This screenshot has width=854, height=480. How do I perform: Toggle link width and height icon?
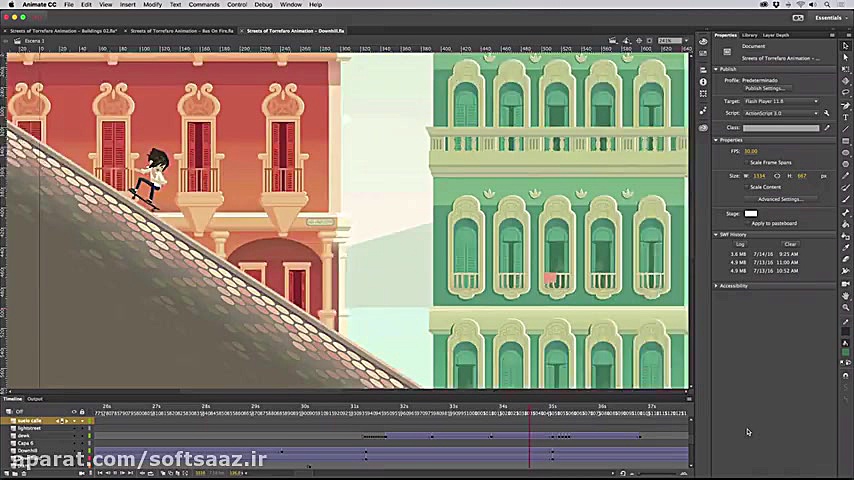tap(777, 176)
